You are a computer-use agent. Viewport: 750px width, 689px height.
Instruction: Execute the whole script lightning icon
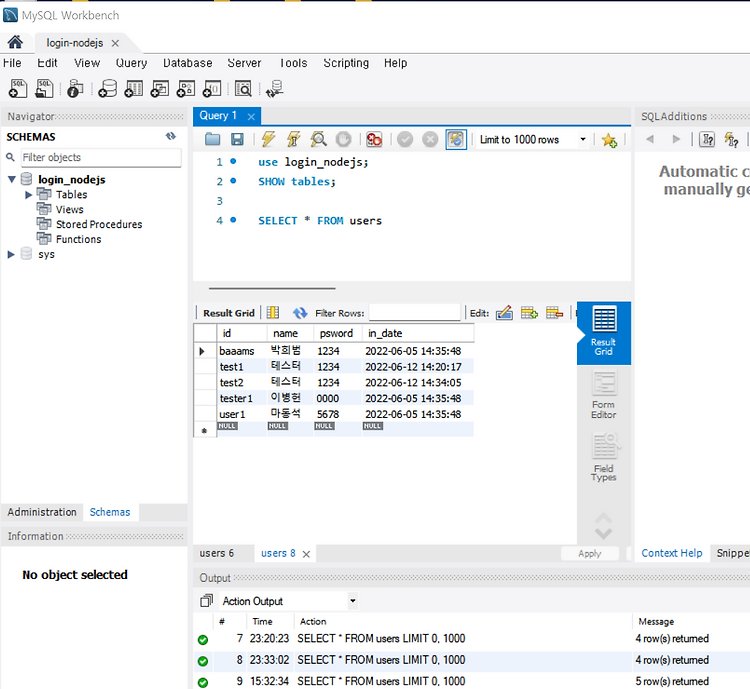tap(268, 139)
